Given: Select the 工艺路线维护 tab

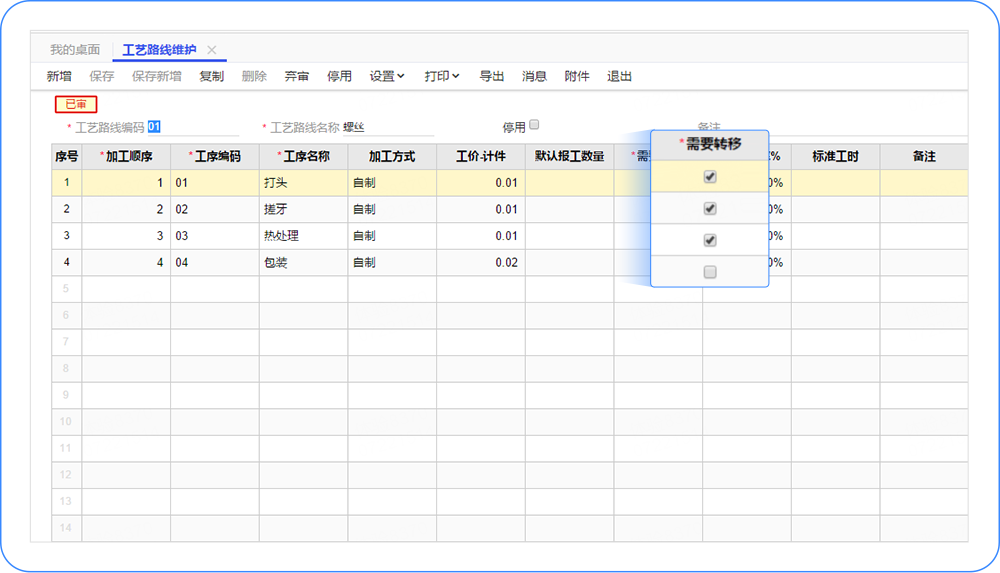Looking at the screenshot, I should click(x=159, y=50).
